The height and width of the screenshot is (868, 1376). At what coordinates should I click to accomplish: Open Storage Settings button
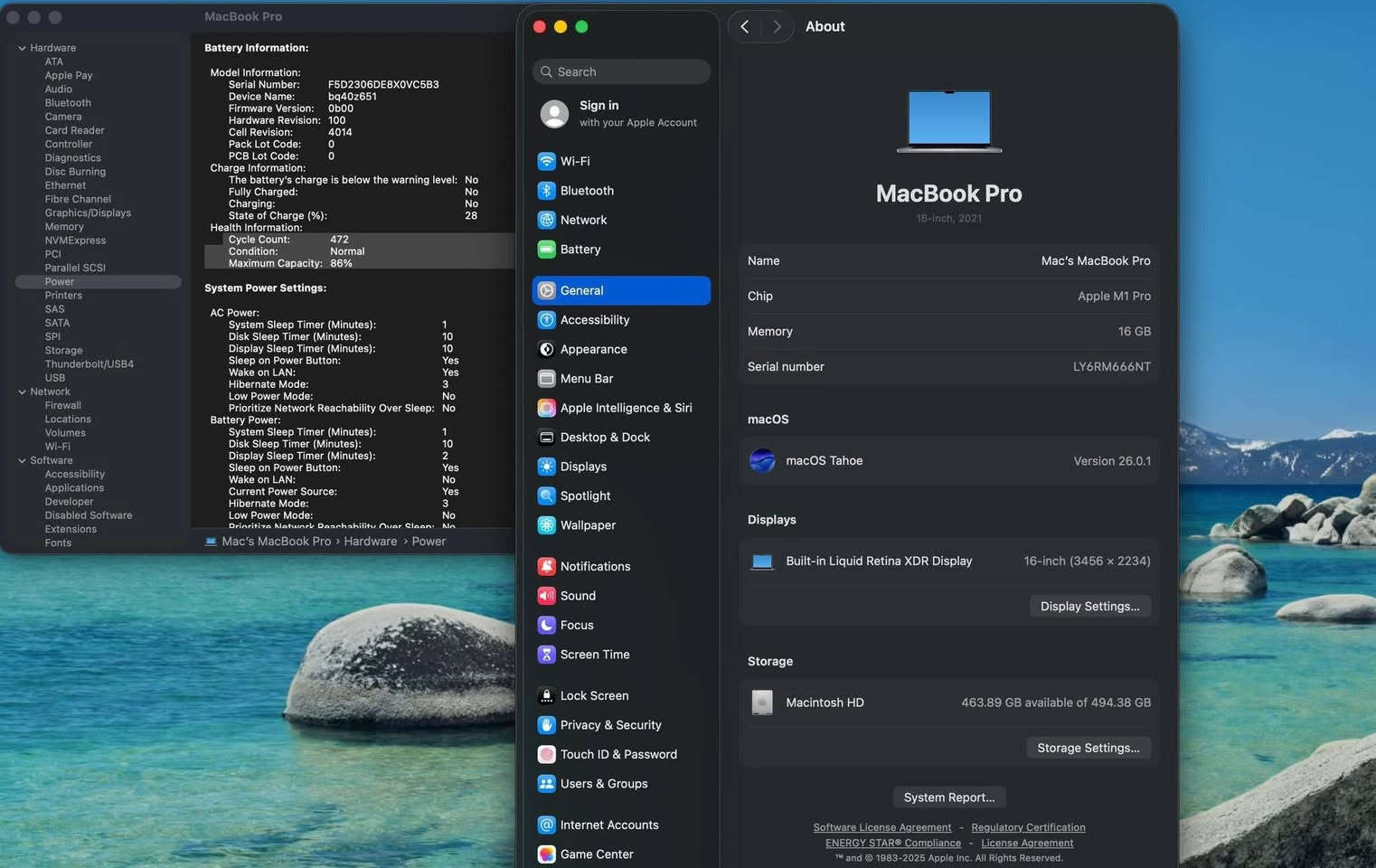point(1088,749)
